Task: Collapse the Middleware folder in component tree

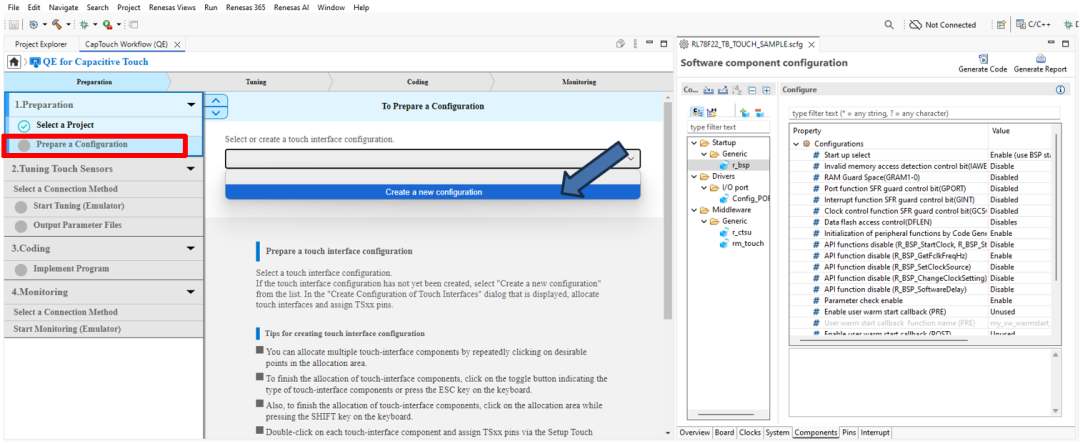Action: point(694,210)
